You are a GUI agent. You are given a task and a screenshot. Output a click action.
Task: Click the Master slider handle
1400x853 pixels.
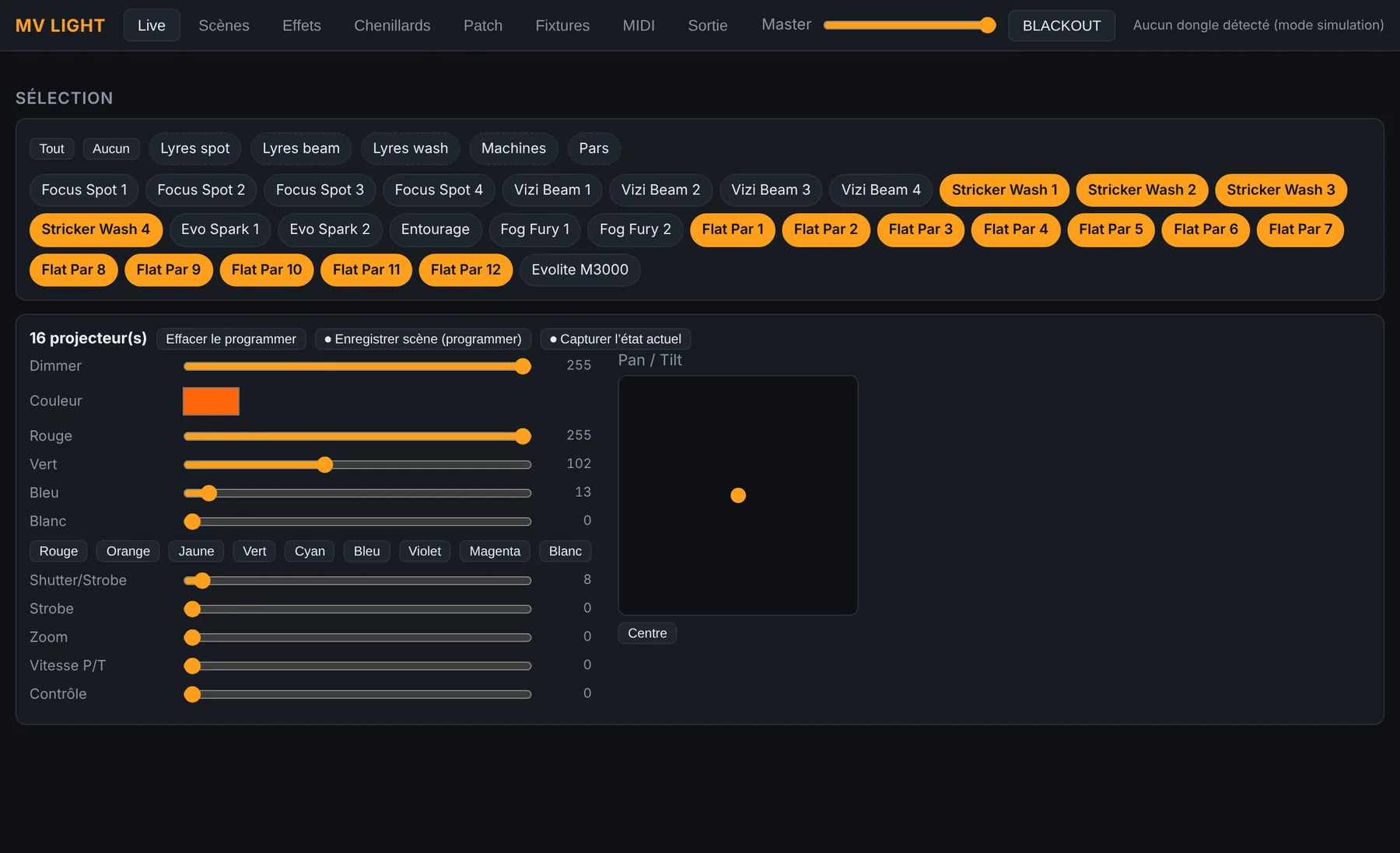click(988, 25)
